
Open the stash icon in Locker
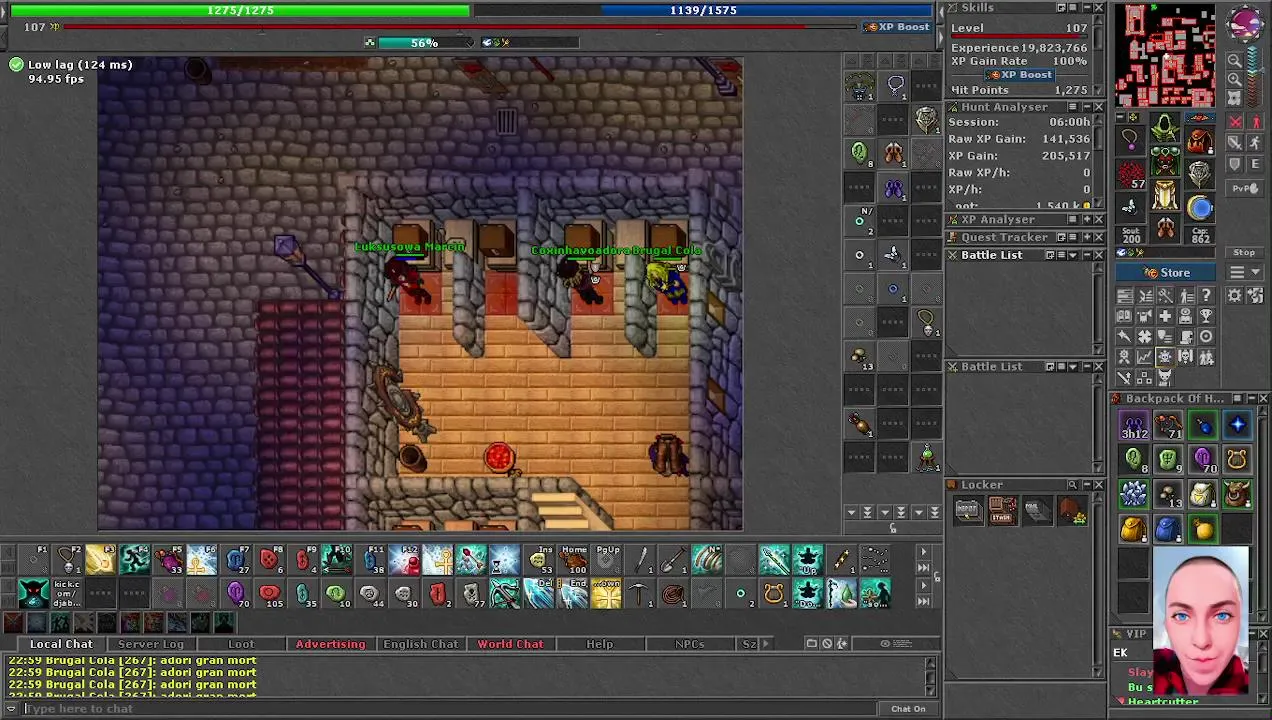[1003, 511]
